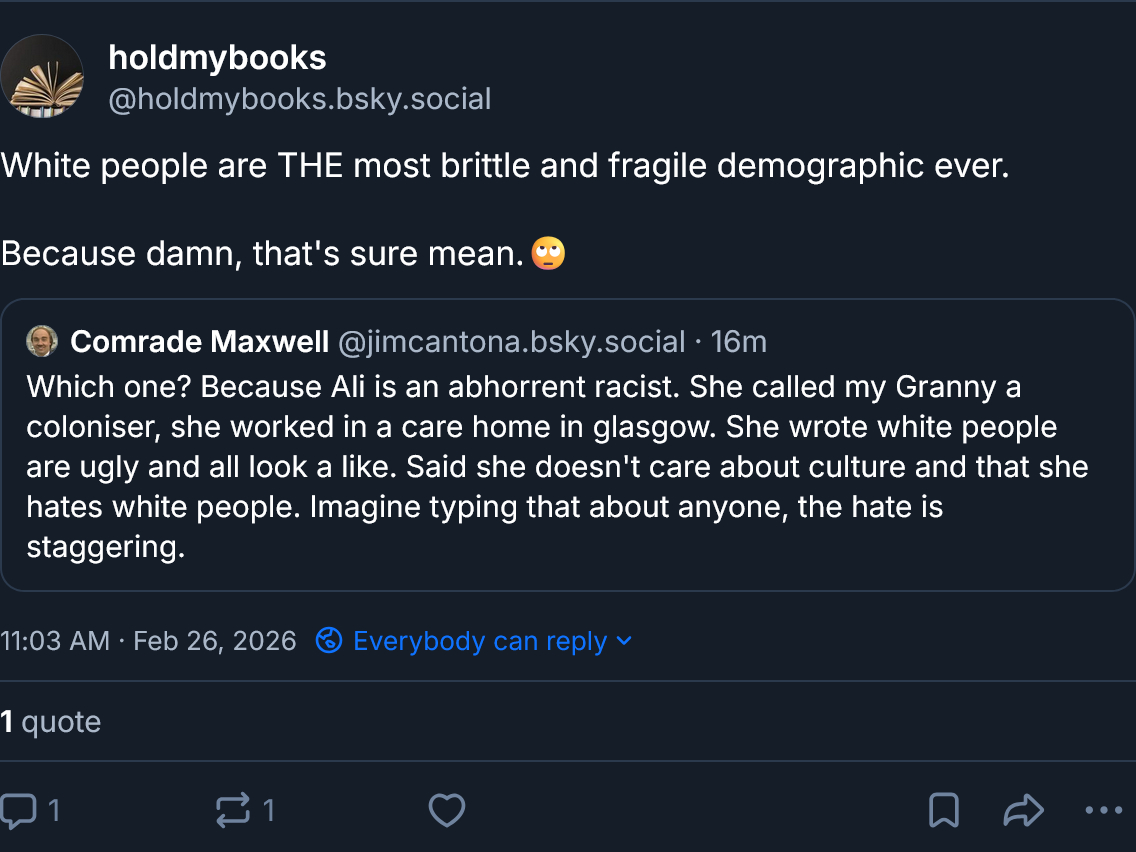Open the three-dot more options menu
This screenshot has height=852, width=1136.
pyautogui.click(x=1103, y=810)
